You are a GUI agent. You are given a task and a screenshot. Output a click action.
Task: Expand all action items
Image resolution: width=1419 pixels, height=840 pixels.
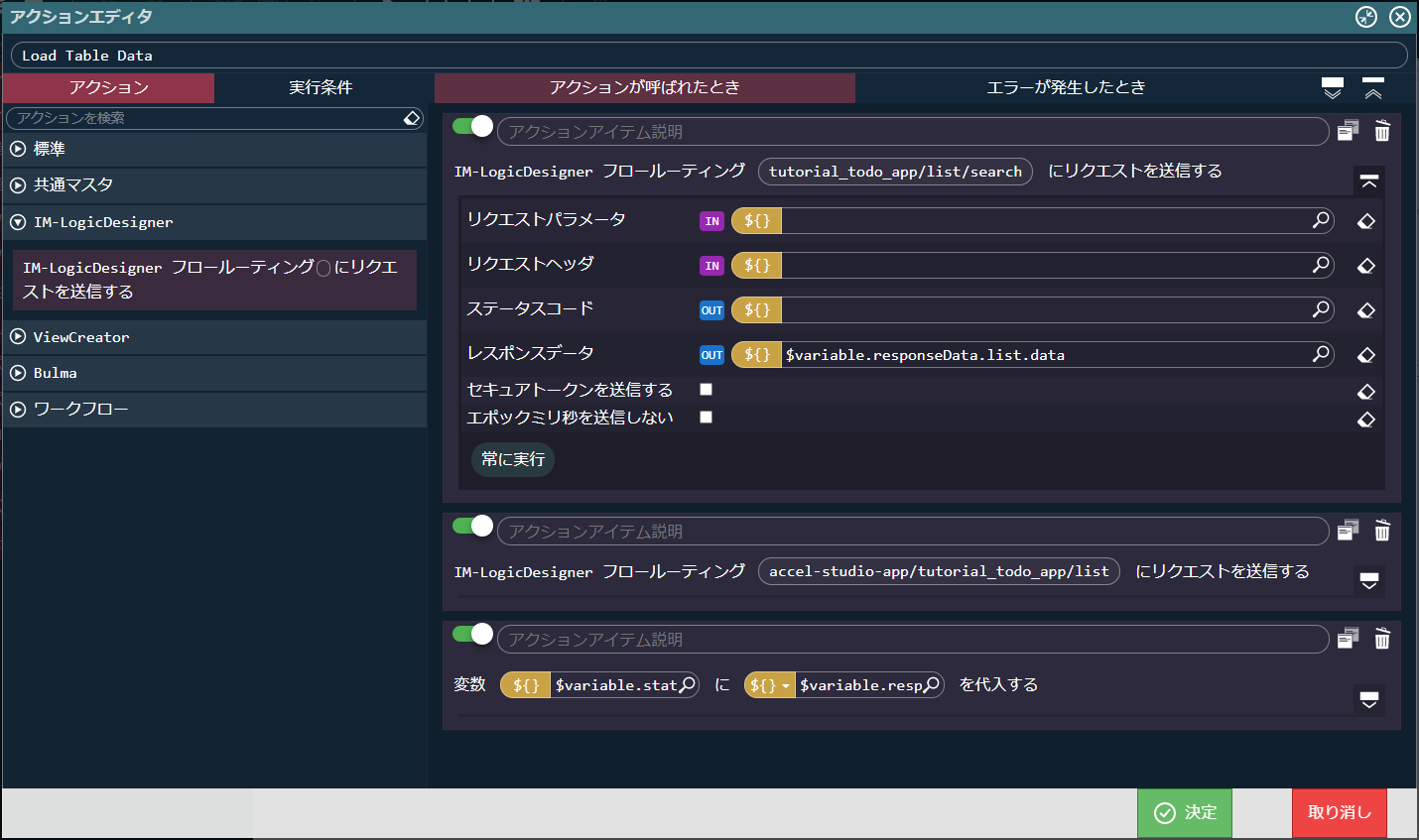[1333, 88]
